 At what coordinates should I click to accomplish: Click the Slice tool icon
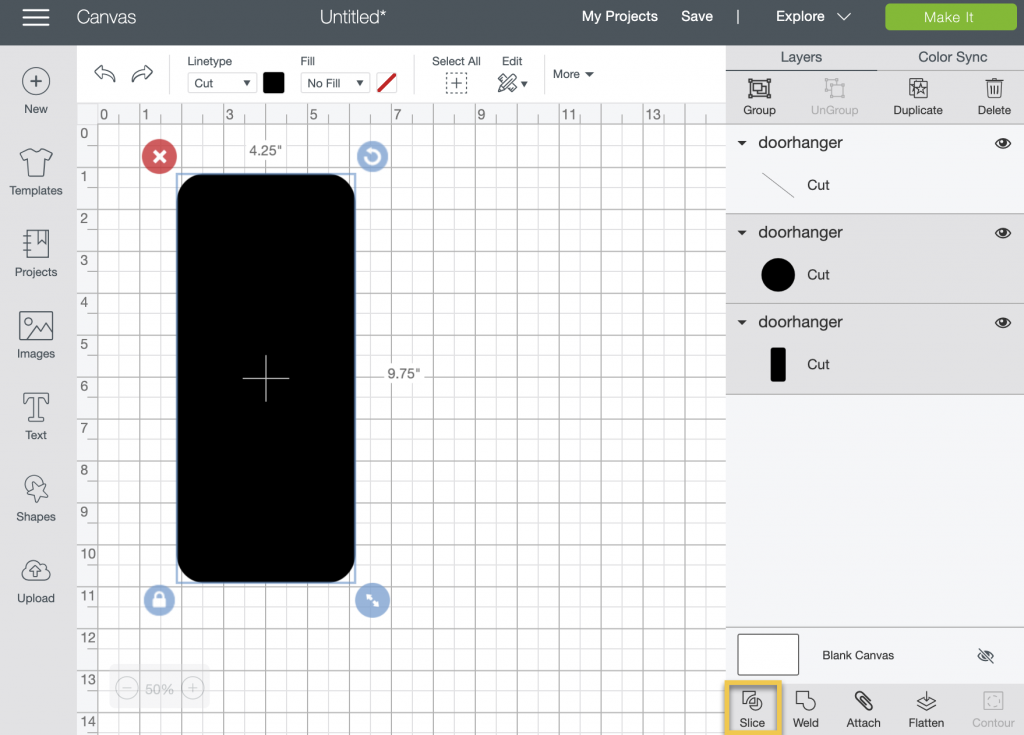point(752,702)
